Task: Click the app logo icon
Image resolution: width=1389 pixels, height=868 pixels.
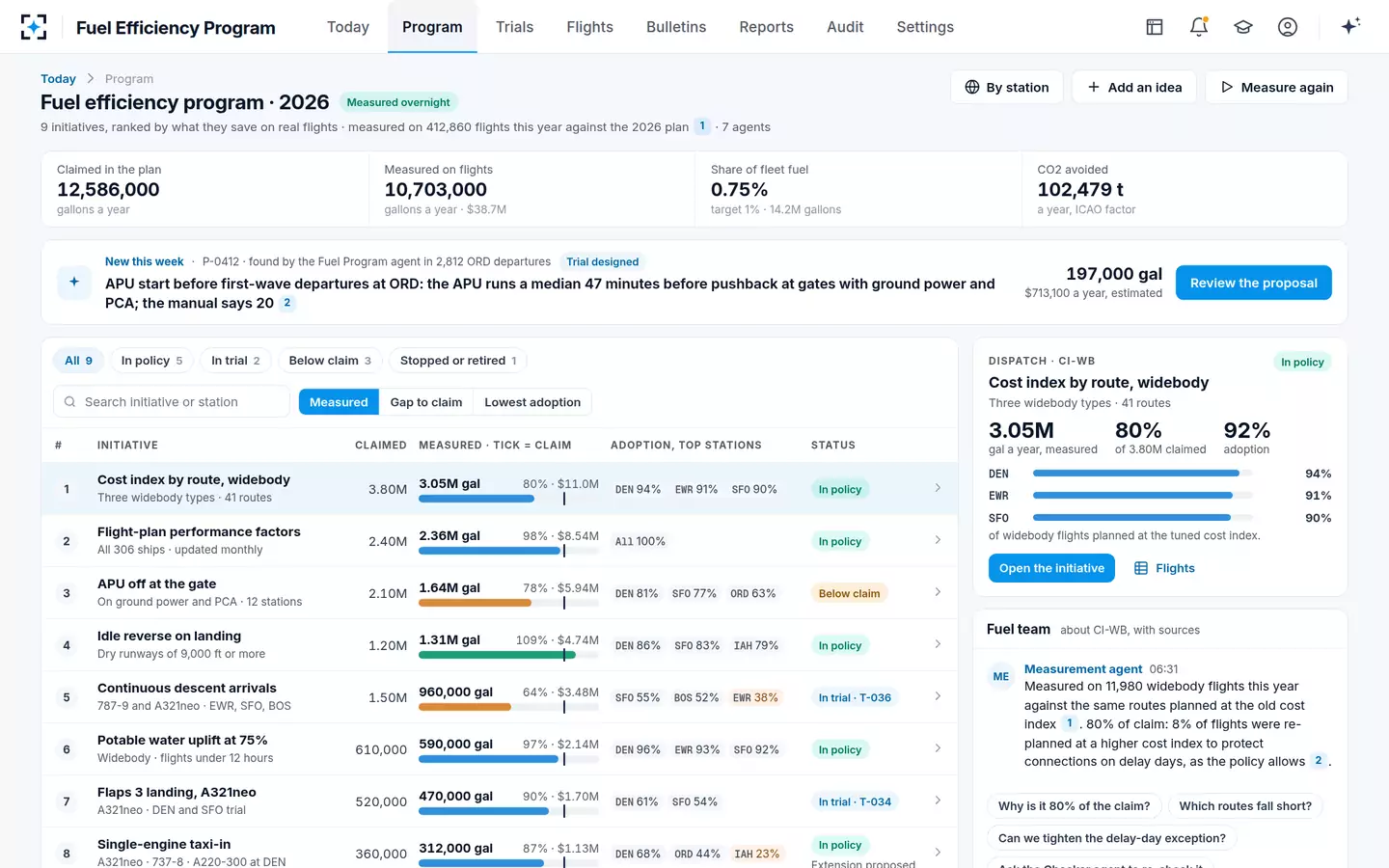Action: click(x=34, y=27)
